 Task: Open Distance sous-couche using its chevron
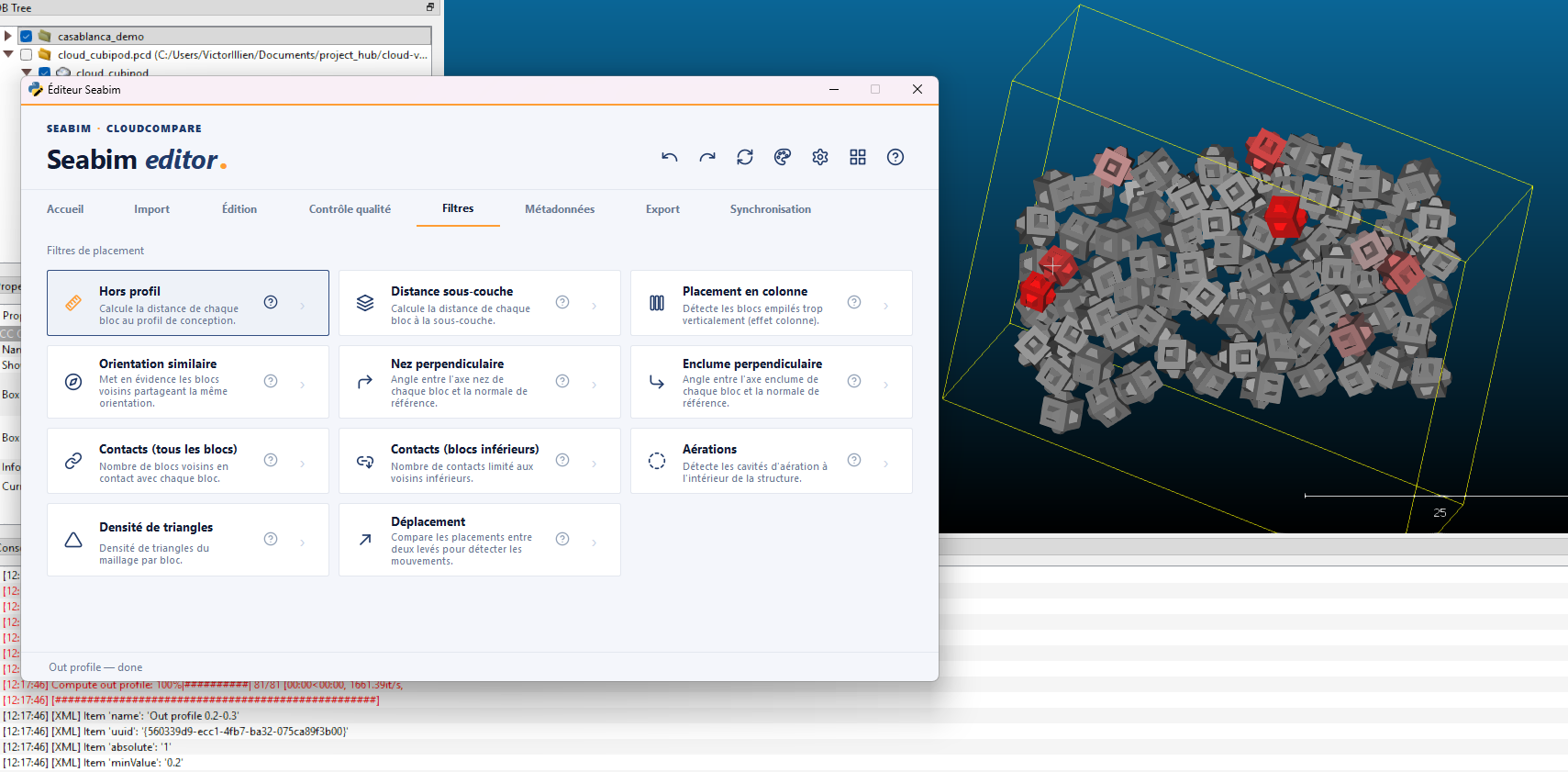pyautogui.click(x=595, y=306)
